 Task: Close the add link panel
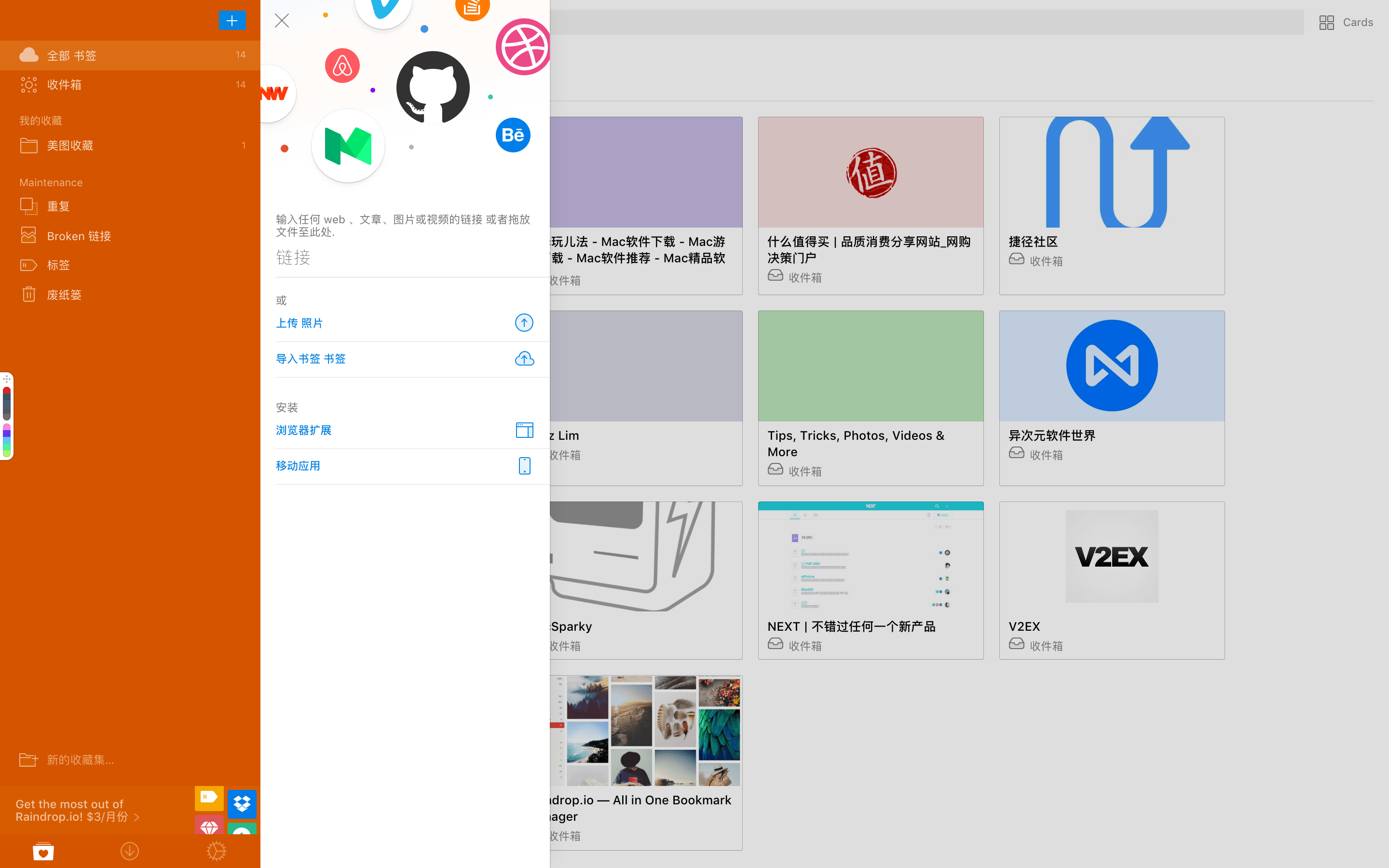pos(282,21)
